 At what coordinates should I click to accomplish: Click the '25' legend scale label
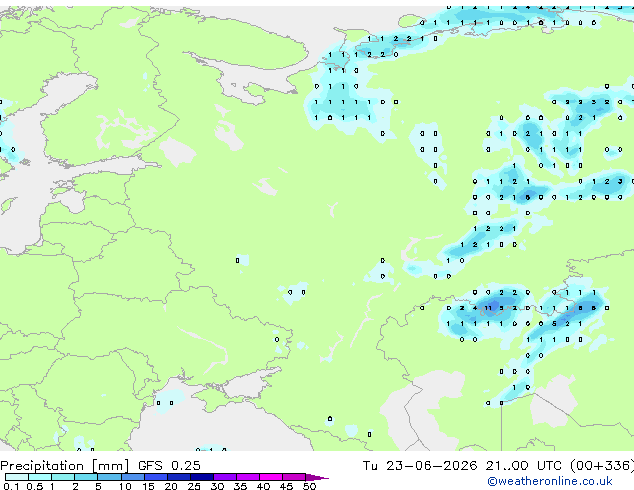point(194,486)
